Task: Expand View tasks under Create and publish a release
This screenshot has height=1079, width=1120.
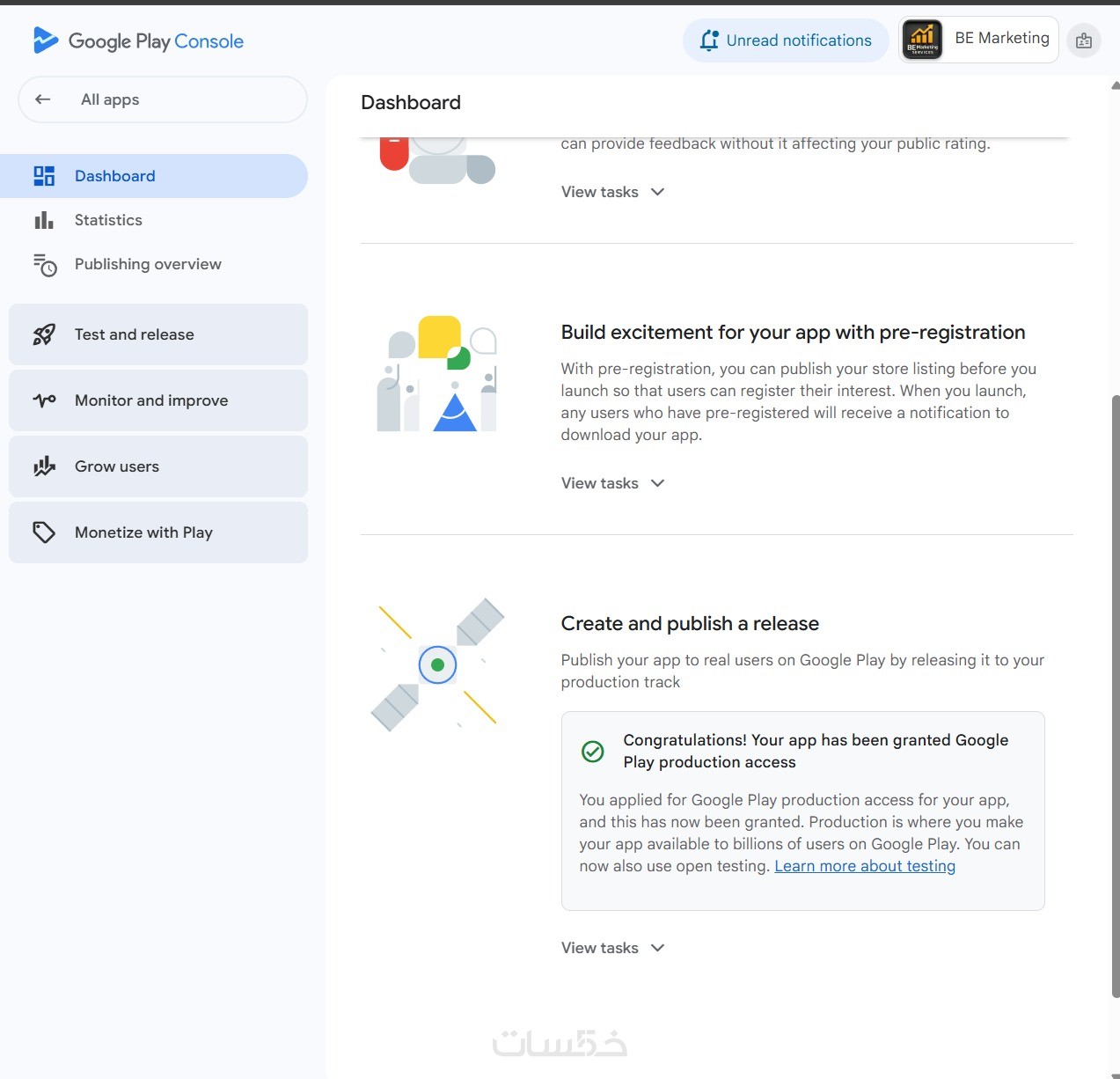Action: pyautogui.click(x=612, y=948)
